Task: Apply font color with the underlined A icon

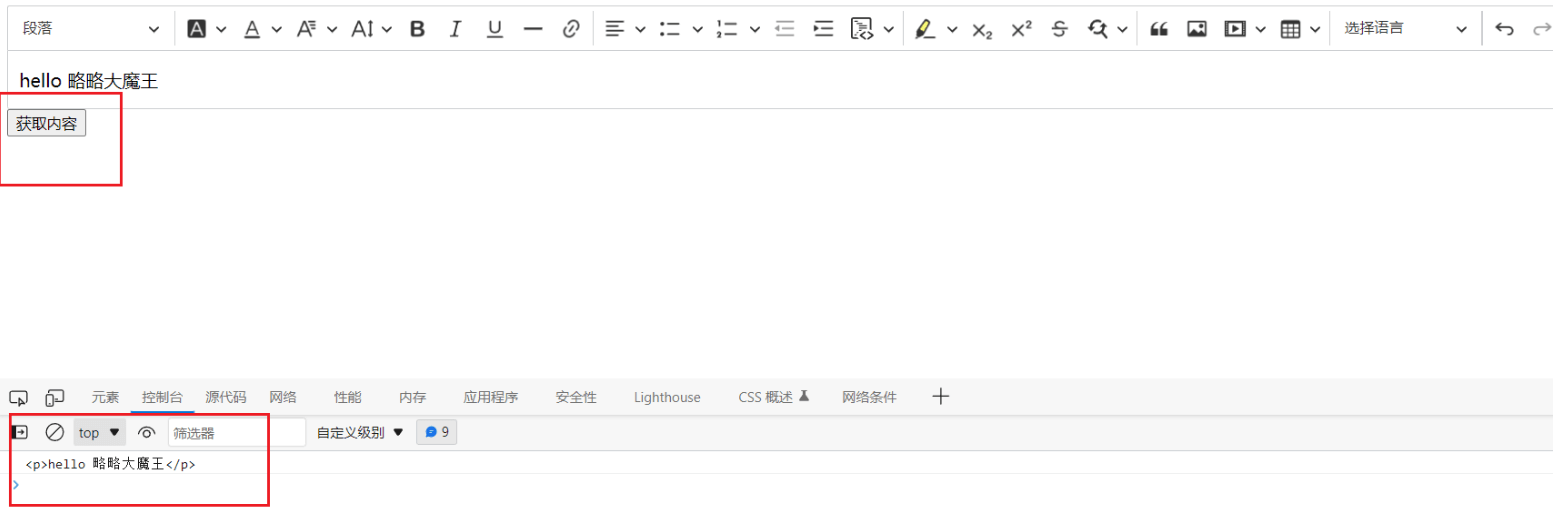Action: (252, 29)
